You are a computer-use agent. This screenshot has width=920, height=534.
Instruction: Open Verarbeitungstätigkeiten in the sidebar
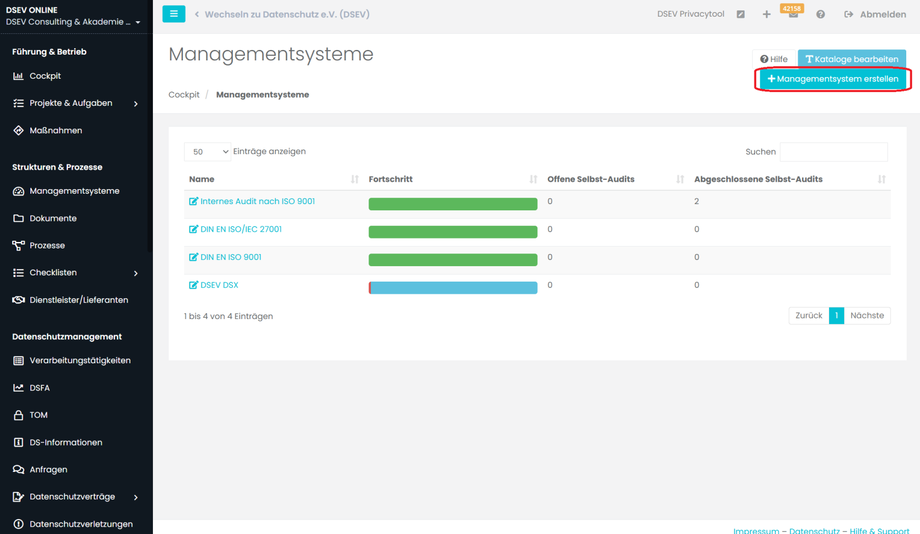pyautogui.click(x=79, y=360)
